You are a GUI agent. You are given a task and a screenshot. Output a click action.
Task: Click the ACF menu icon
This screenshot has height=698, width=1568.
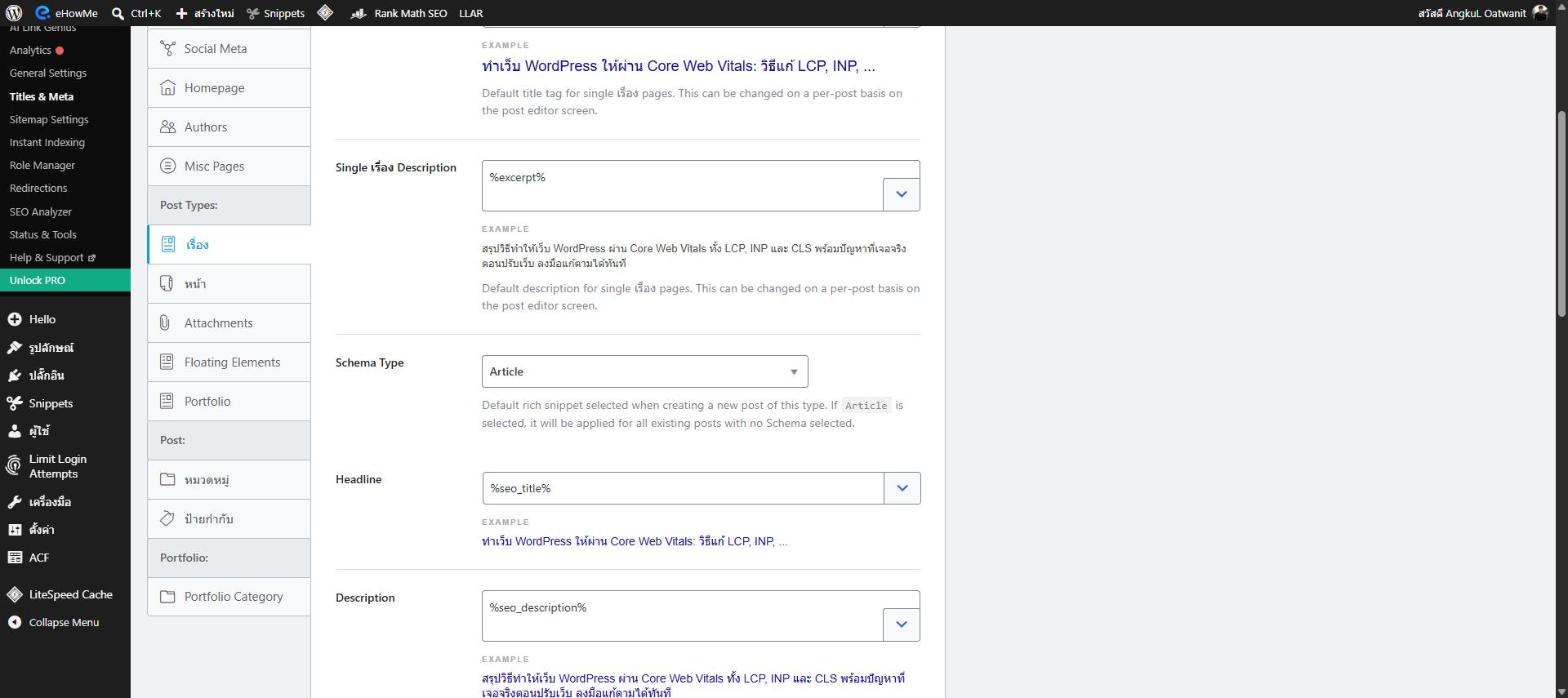14,558
